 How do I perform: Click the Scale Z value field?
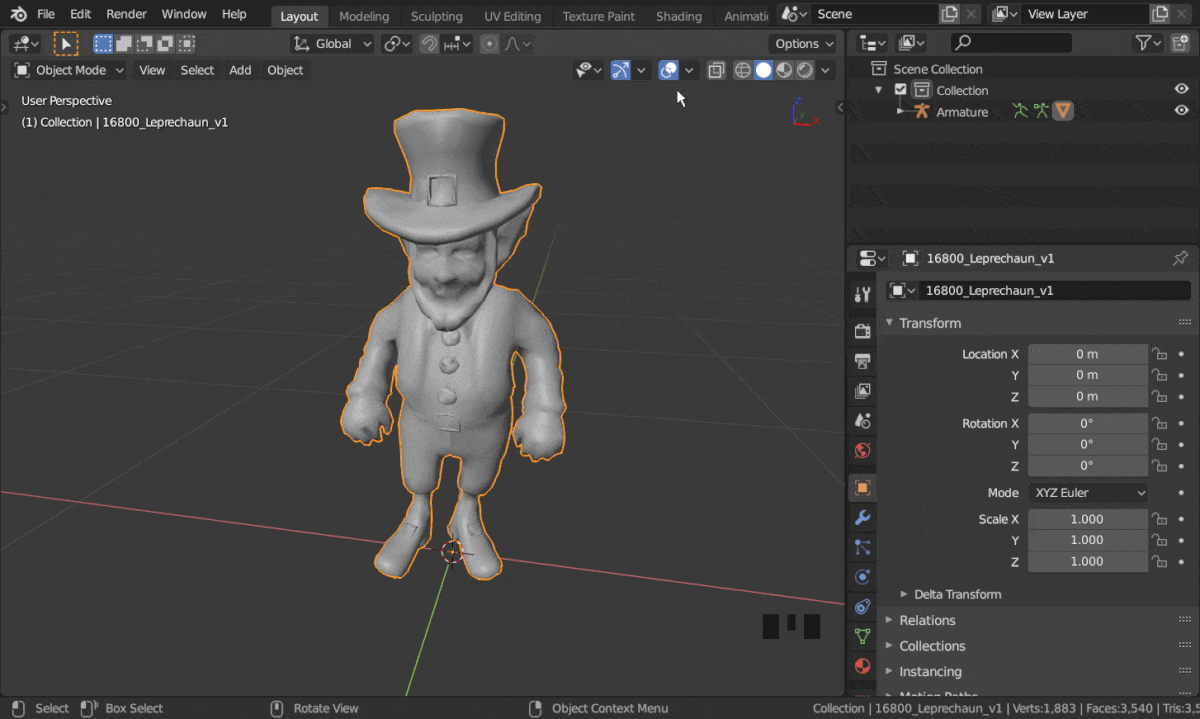tap(1087, 561)
